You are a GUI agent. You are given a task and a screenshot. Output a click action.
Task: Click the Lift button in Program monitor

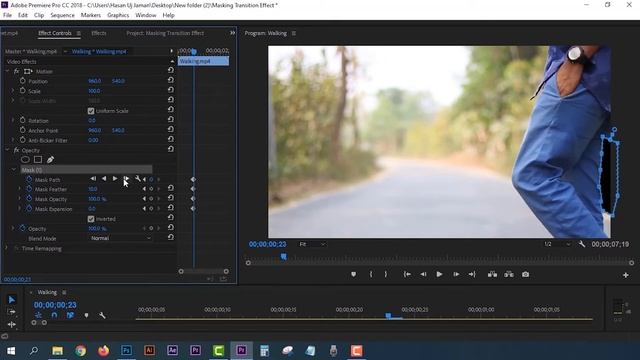pos(492,275)
